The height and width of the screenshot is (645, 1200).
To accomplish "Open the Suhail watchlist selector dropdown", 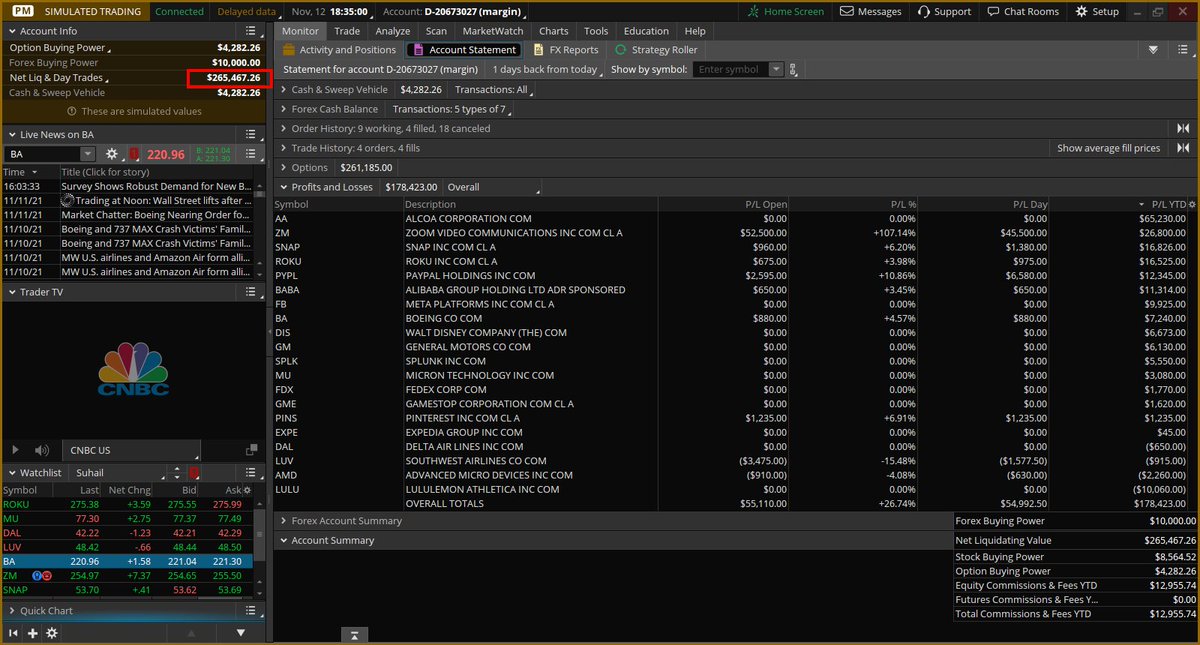I will coord(117,472).
